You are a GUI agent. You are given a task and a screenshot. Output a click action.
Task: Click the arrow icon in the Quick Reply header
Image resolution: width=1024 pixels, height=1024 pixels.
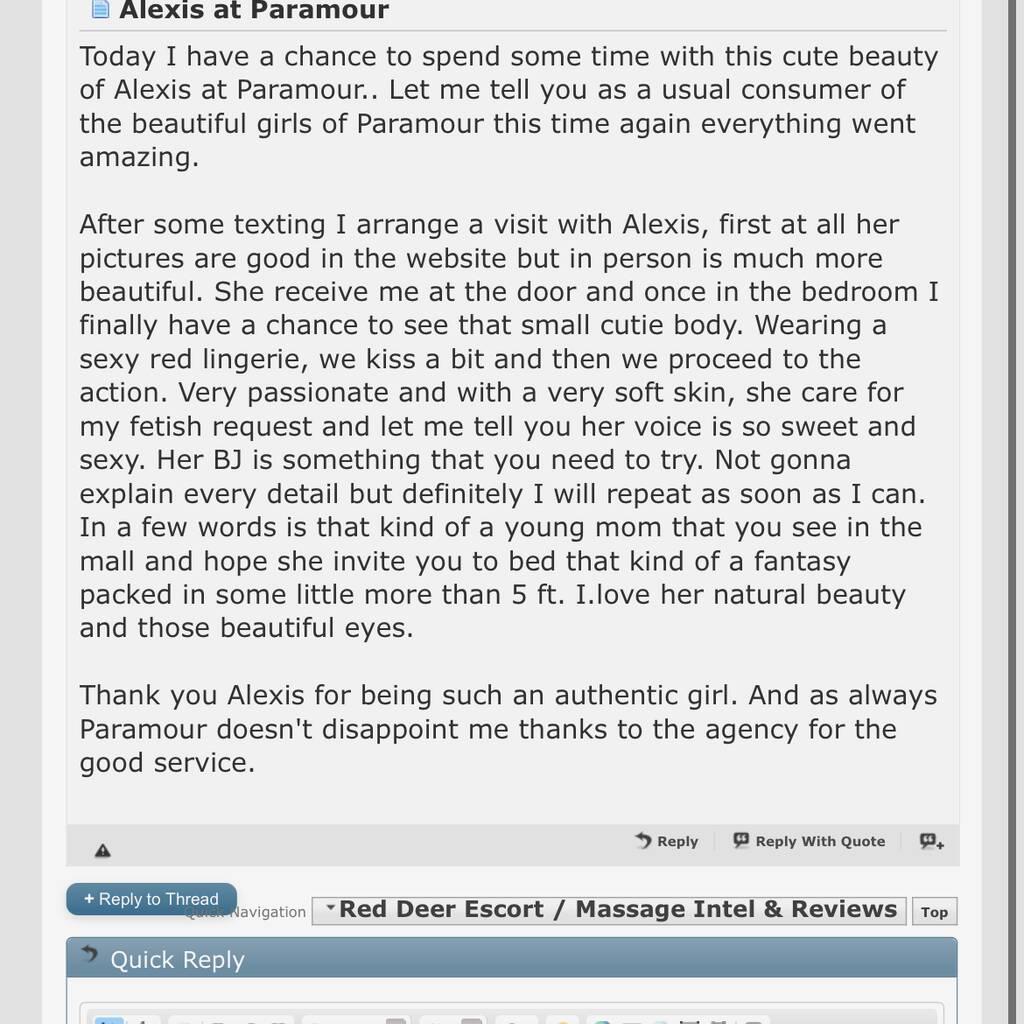point(90,955)
